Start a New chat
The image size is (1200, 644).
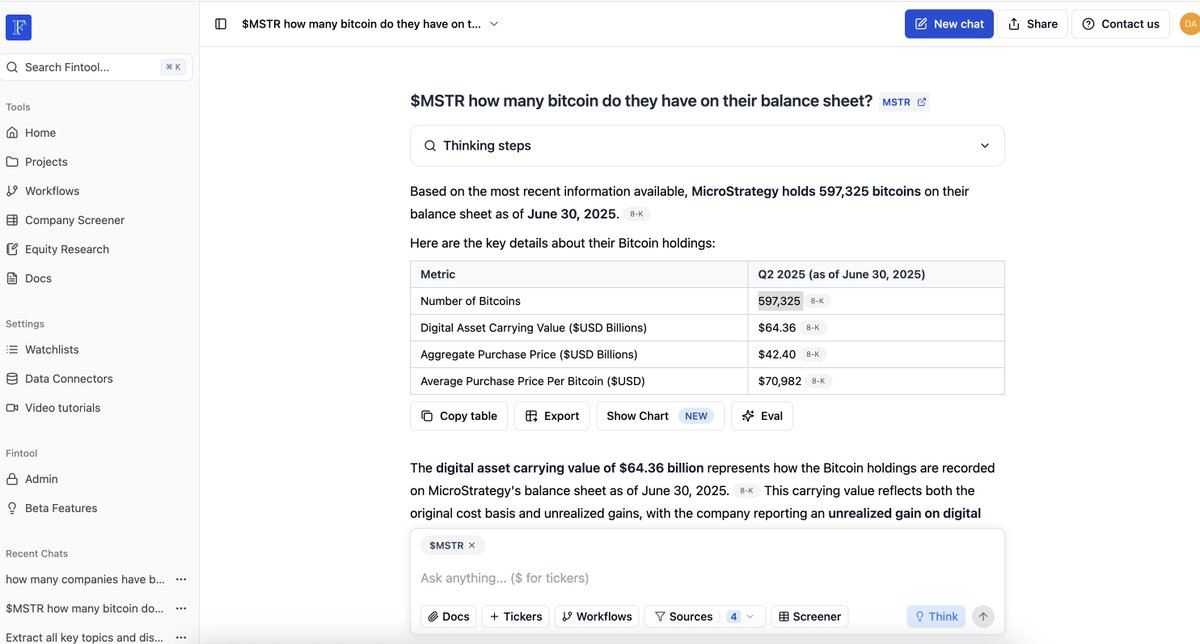point(949,24)
